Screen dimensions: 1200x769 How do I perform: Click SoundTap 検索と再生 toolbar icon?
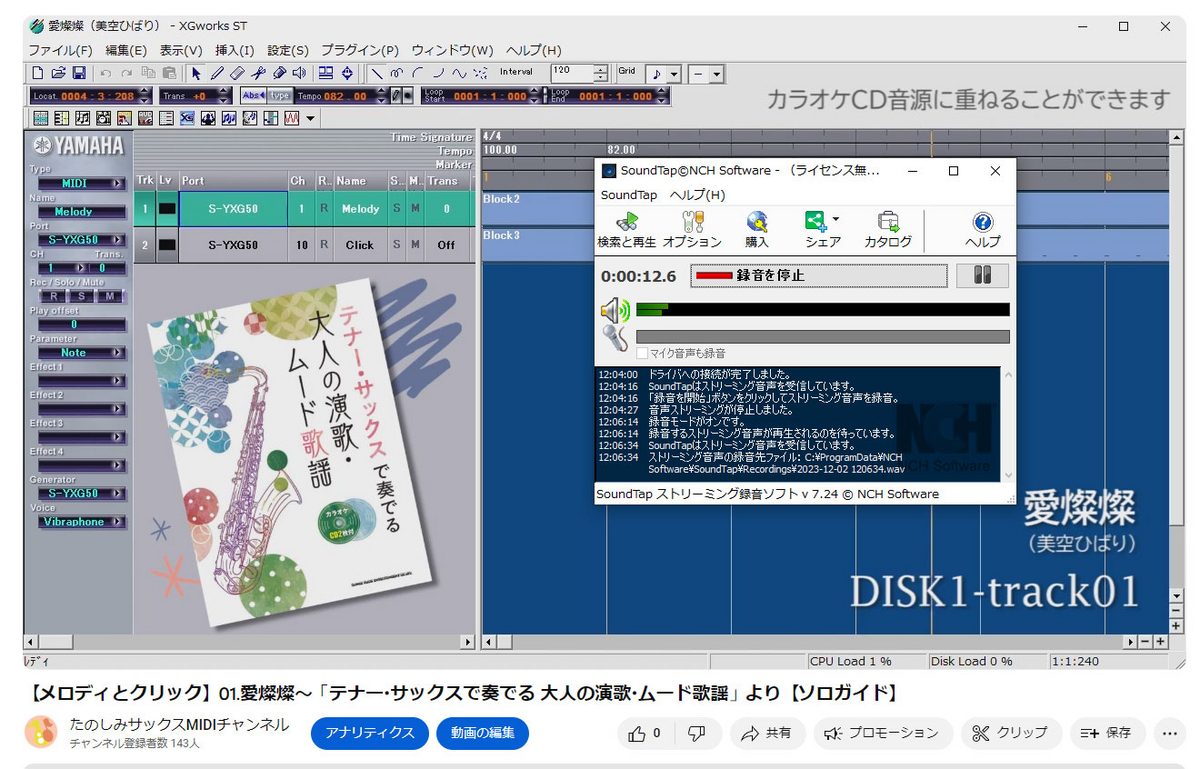627,231
